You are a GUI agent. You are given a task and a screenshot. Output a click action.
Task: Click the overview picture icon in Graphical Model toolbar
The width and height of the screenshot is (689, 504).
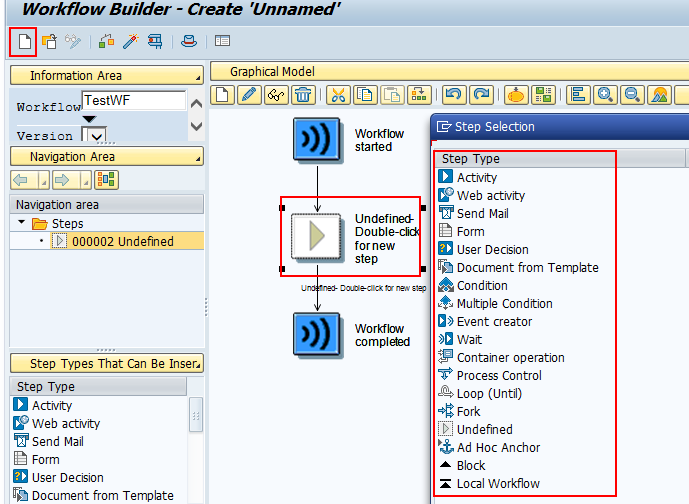point(660,94)
